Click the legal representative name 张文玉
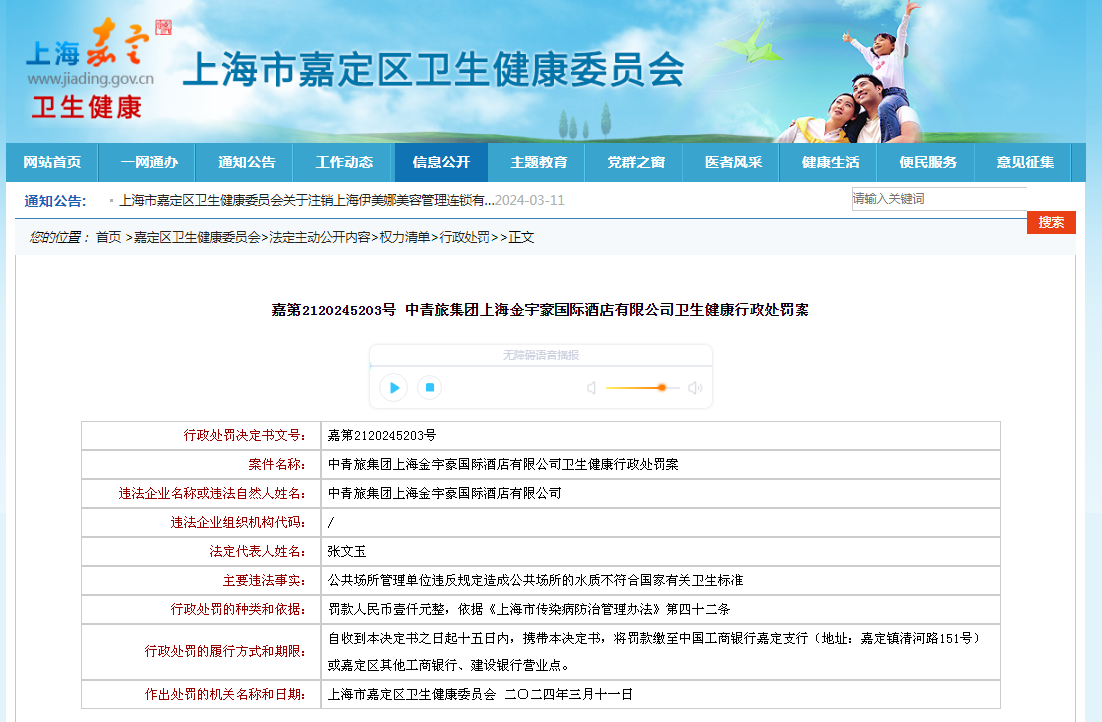1102x722 pixels. (x=346, y=552)
